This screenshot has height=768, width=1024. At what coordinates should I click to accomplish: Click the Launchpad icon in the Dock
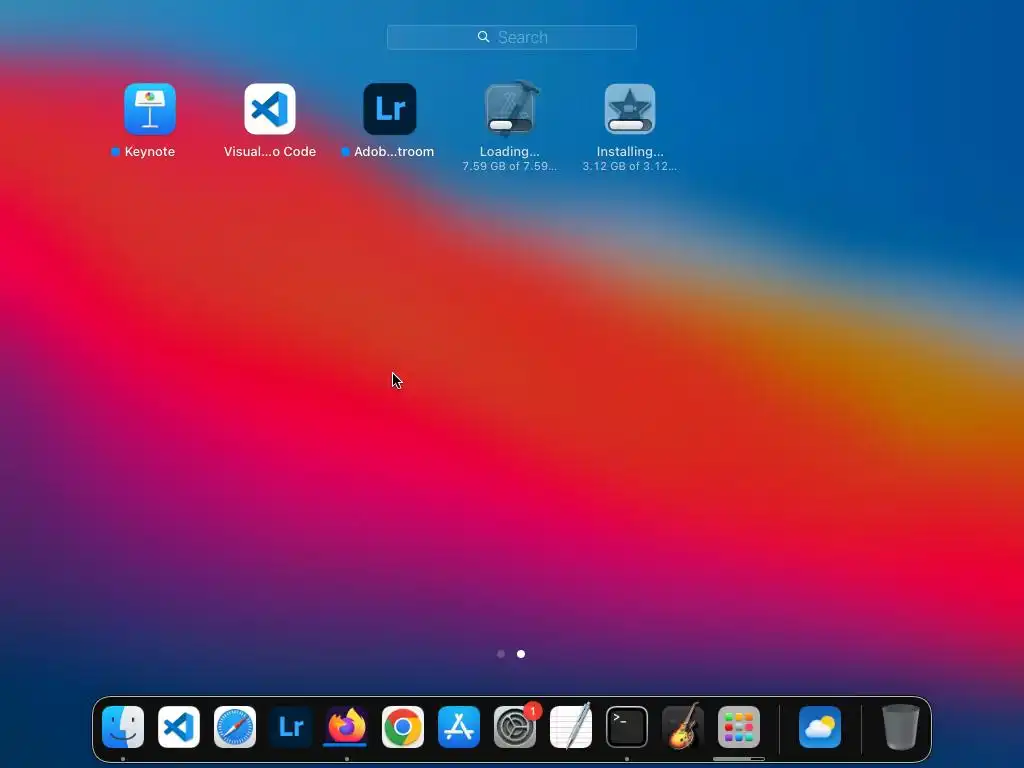[739, 727]
